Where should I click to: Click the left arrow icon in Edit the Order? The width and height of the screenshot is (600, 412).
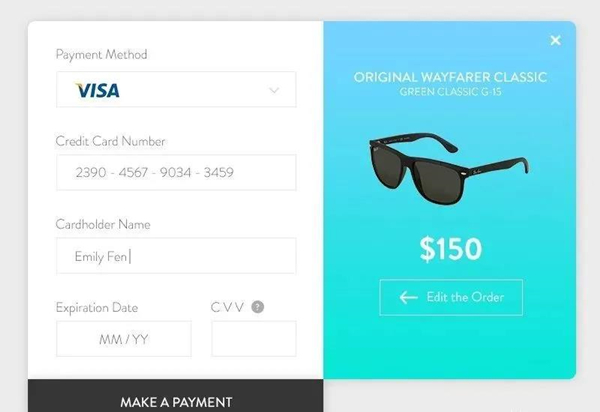[408, 297]
